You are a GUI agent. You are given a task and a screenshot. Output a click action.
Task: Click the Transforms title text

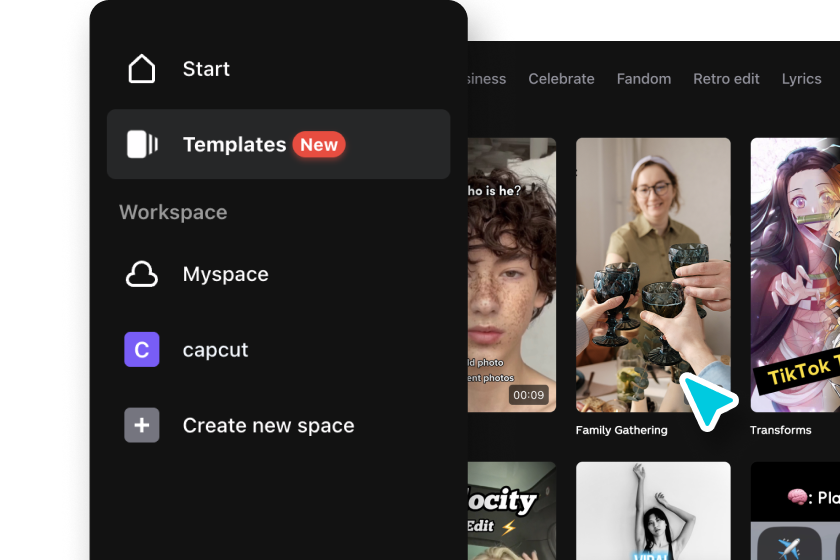coord(781,430)
